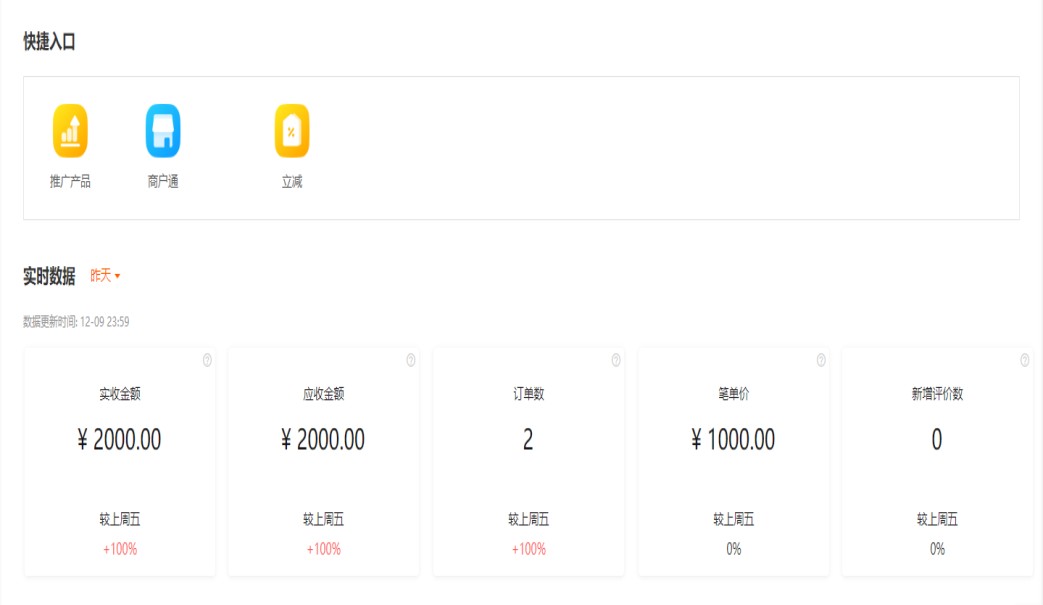
Task: Click the 实时数据 section heading
Action: [x=49, y=277]
